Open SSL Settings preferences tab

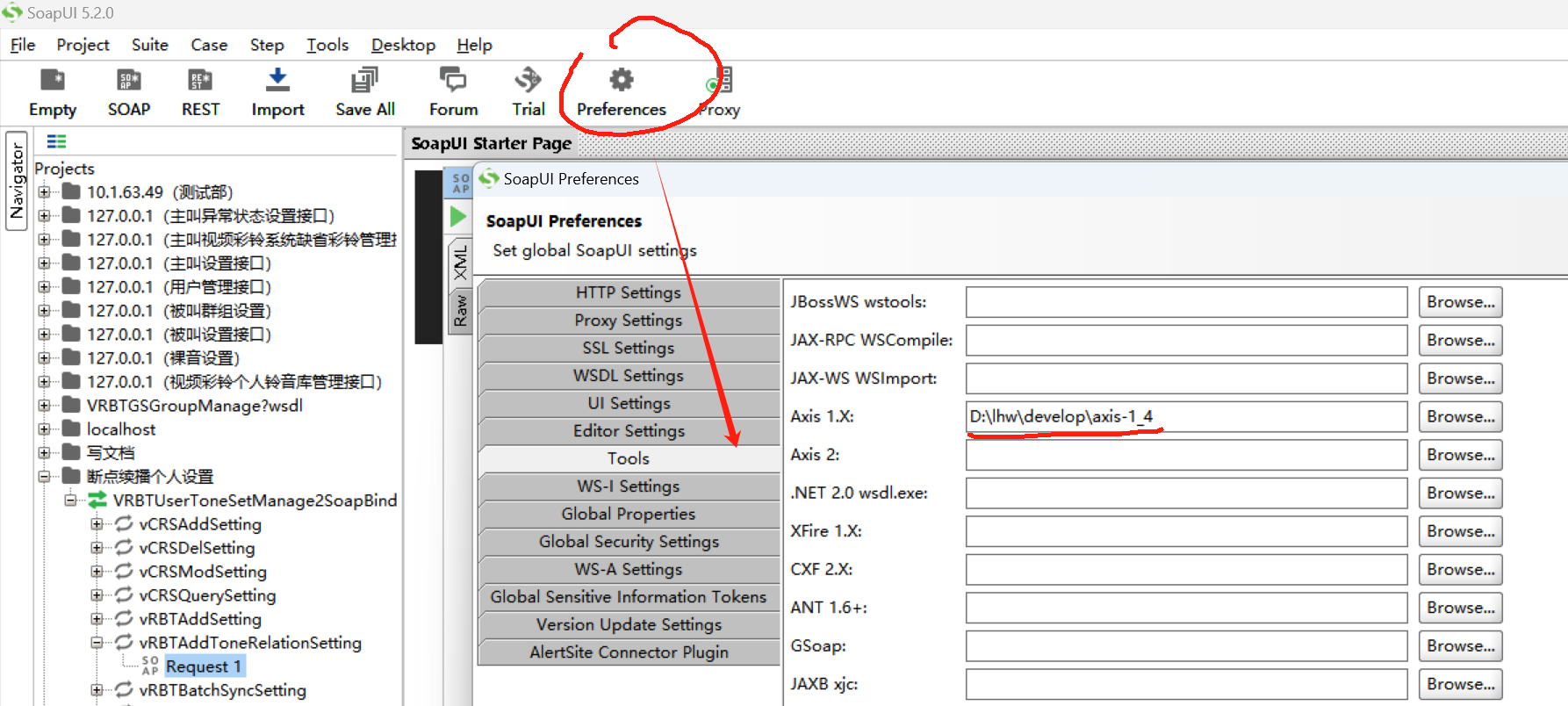point(629,348)
